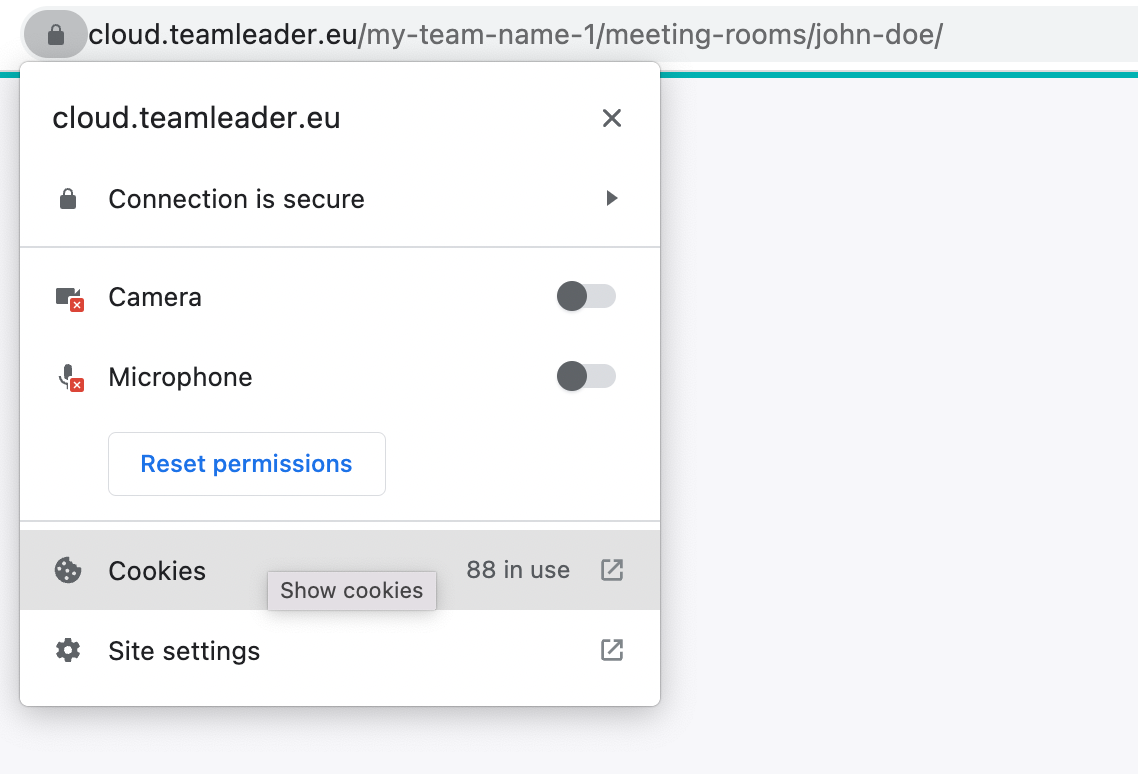Click the 88 in use cookie count
Viewport: 1138px width, 774px height.
coord(518,570)
